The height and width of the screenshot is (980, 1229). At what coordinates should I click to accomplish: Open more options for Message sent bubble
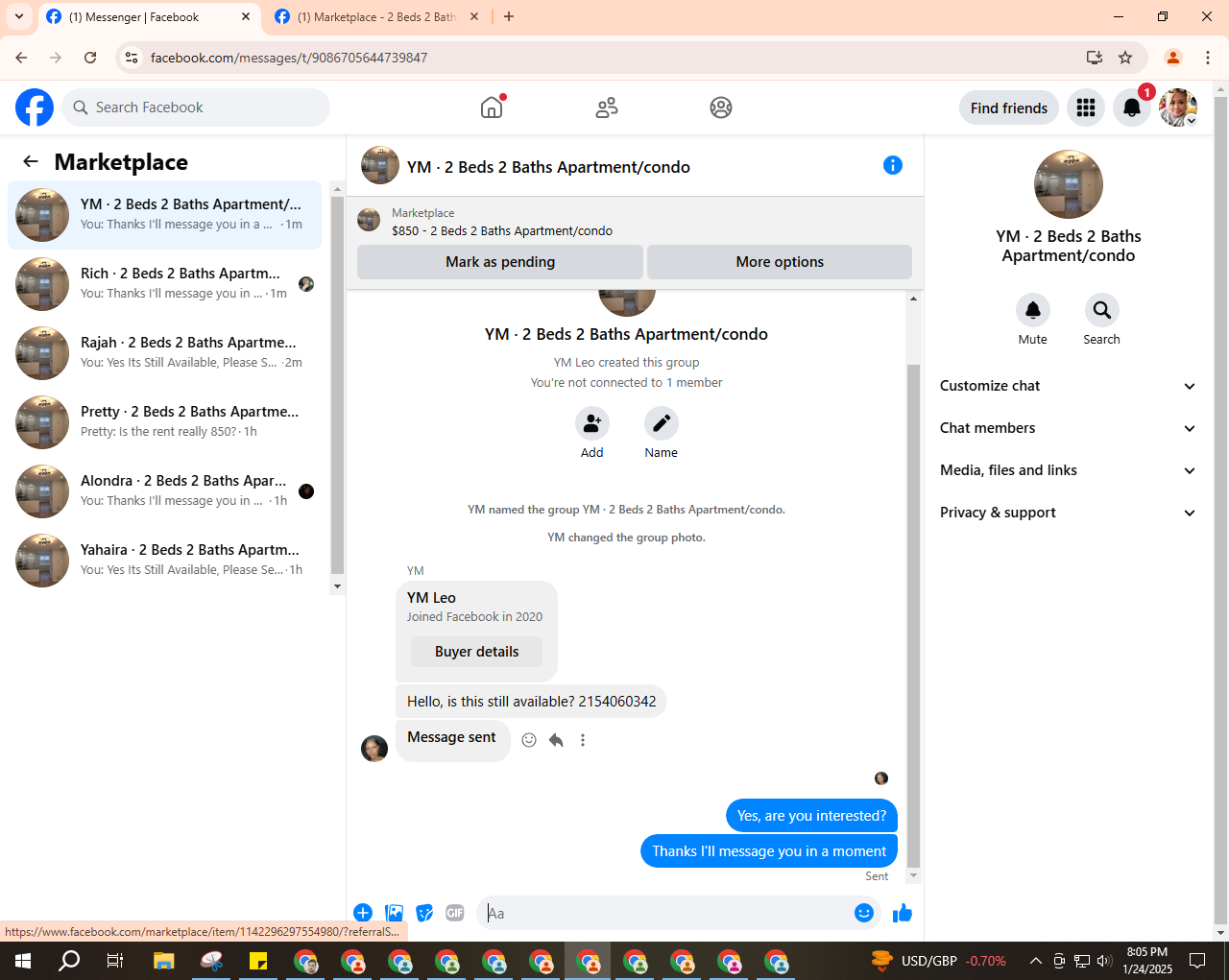(583, 740)
